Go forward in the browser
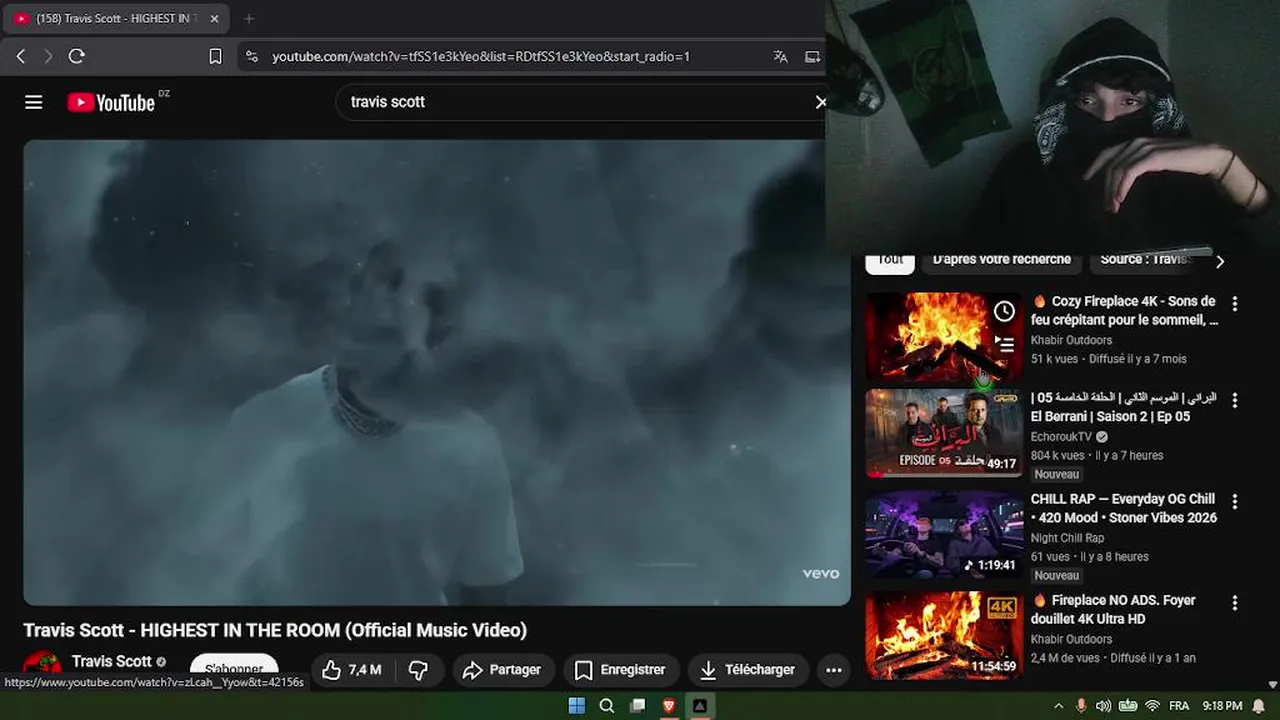The image size is (1280, 720). tap(48, 57)
